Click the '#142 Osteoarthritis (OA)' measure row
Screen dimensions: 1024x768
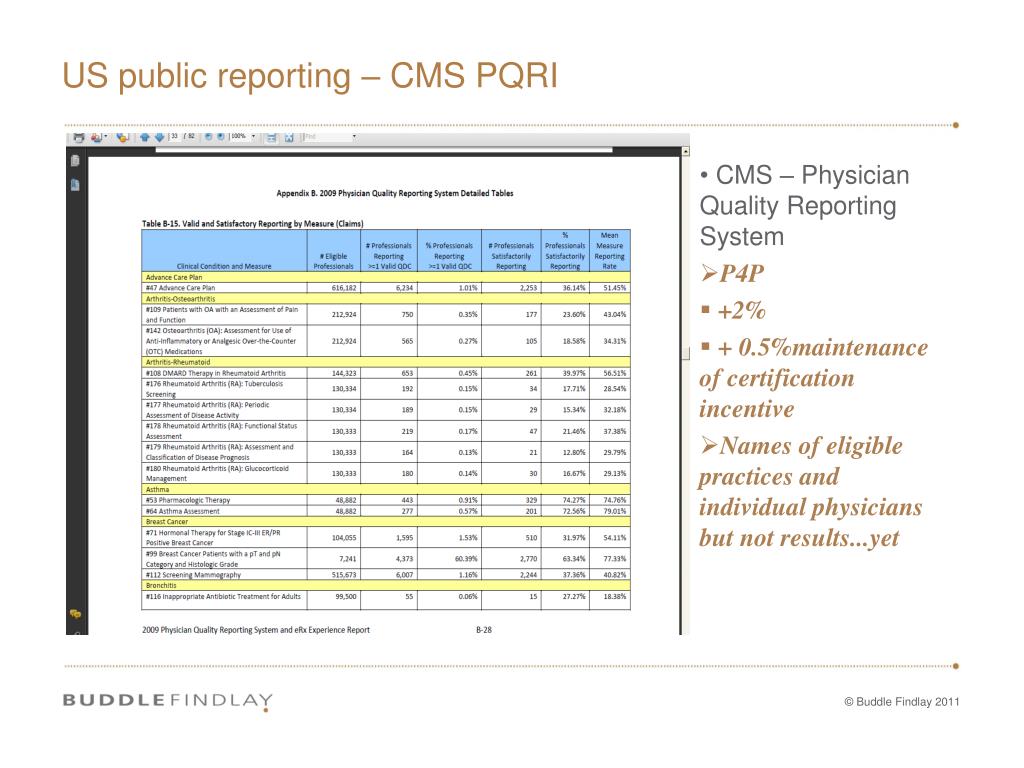[386, 341]
